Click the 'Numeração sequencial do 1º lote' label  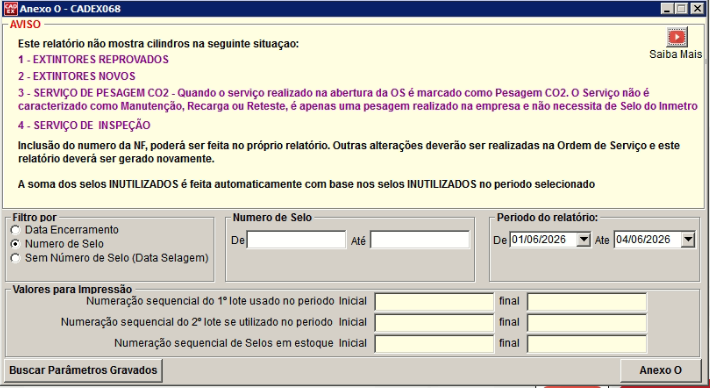pyautogui.click(x=210, y=302)
